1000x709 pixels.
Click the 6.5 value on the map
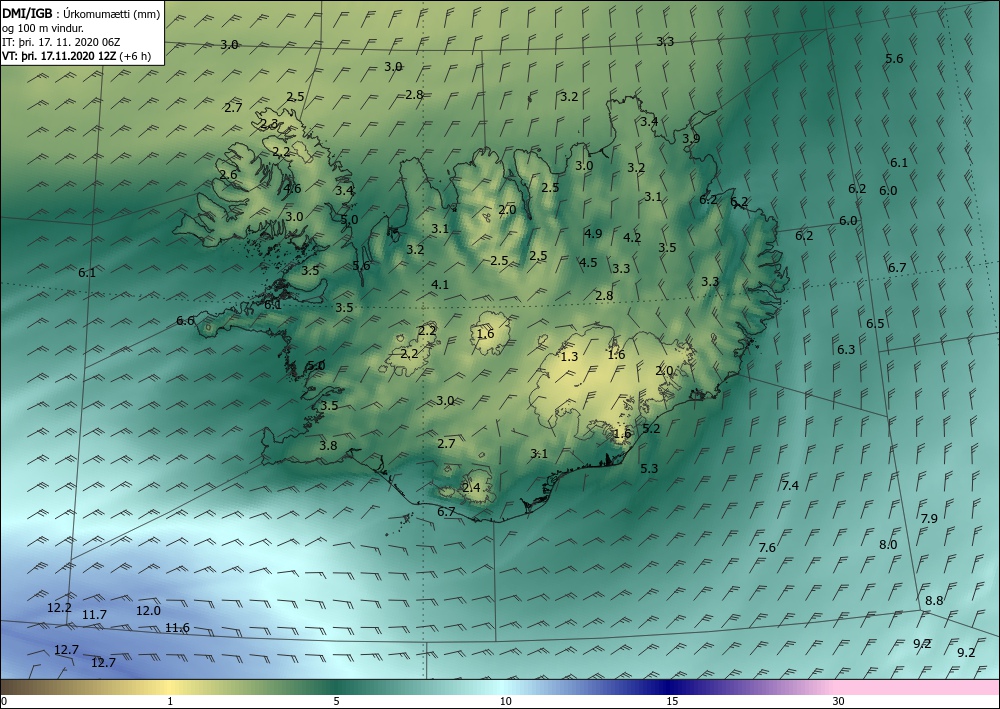875,323
